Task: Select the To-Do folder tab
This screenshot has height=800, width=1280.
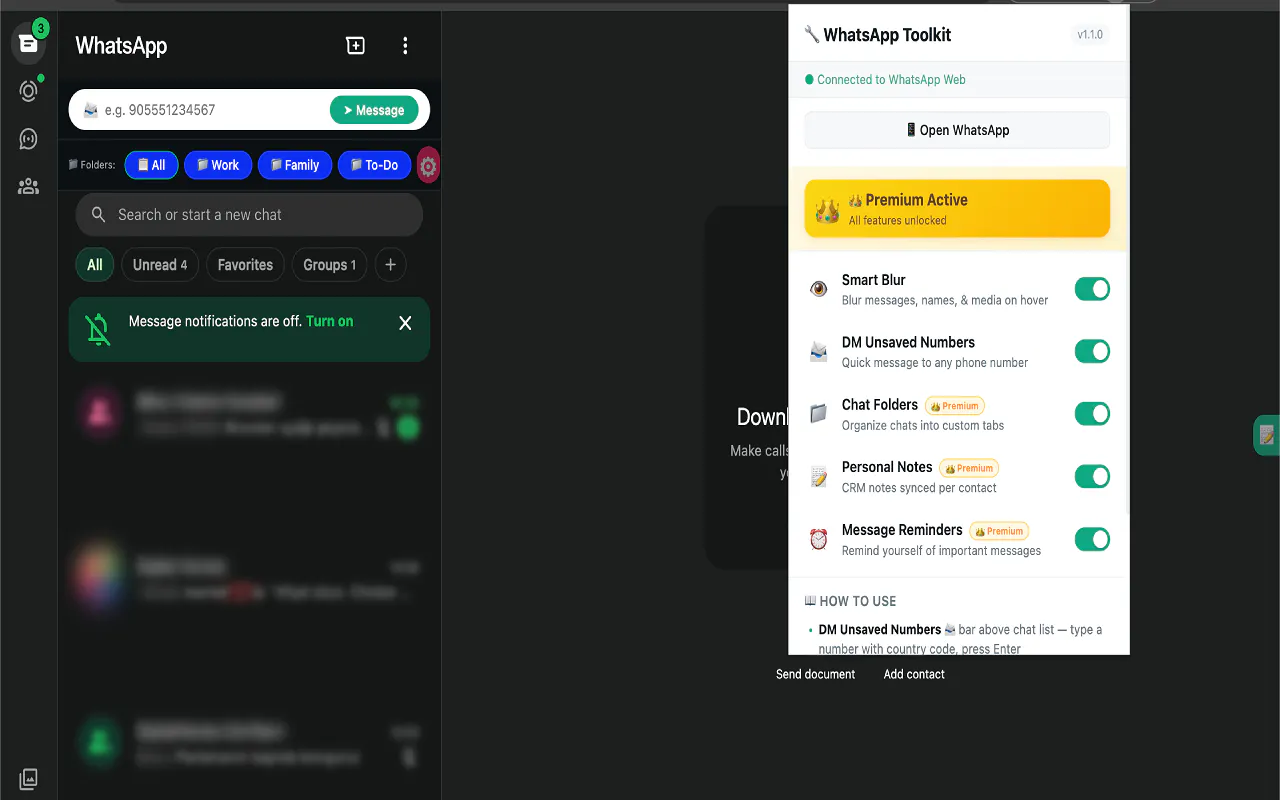Action: [375, 165]
